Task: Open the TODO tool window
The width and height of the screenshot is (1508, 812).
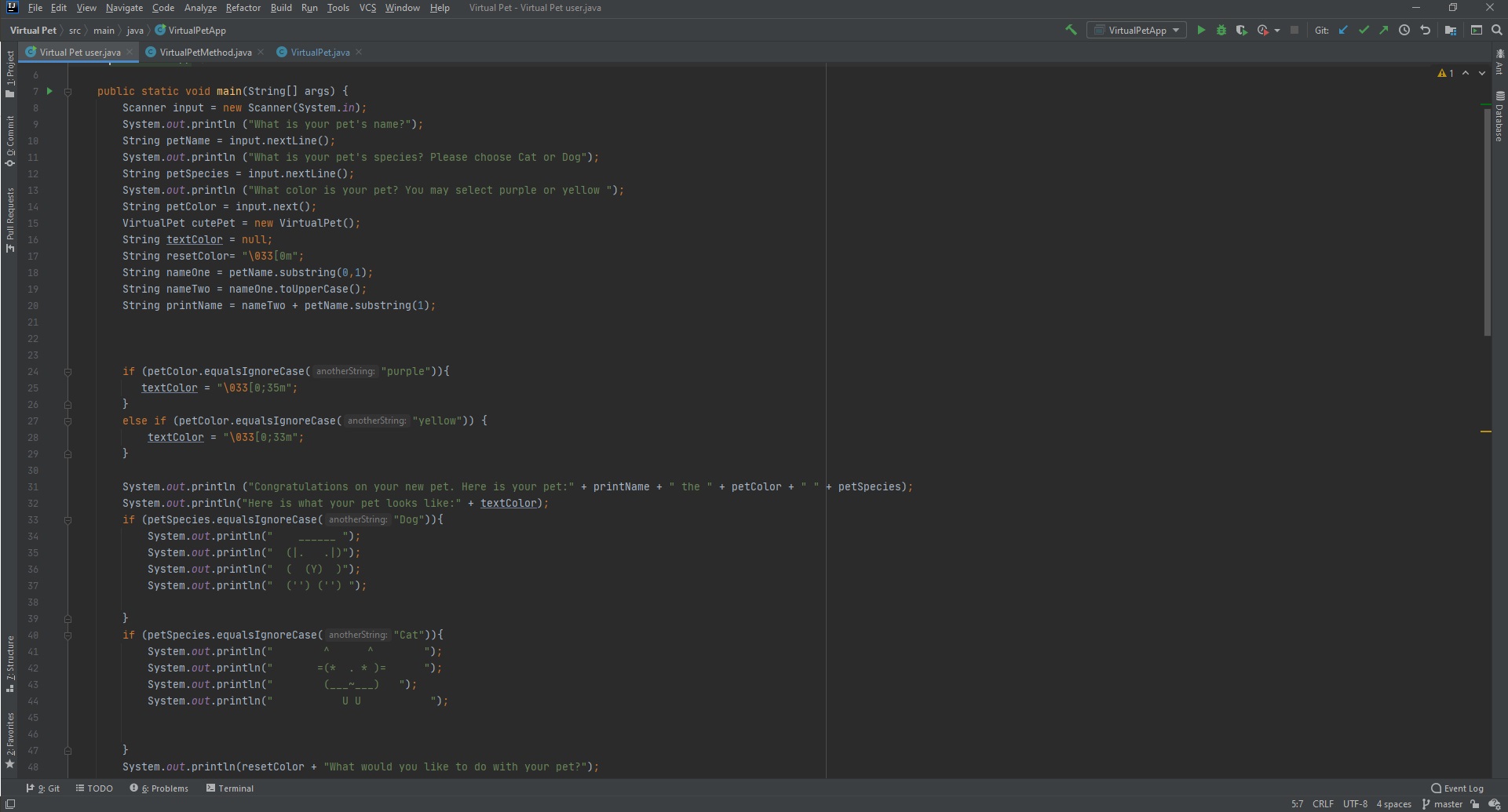Action: 94,788
